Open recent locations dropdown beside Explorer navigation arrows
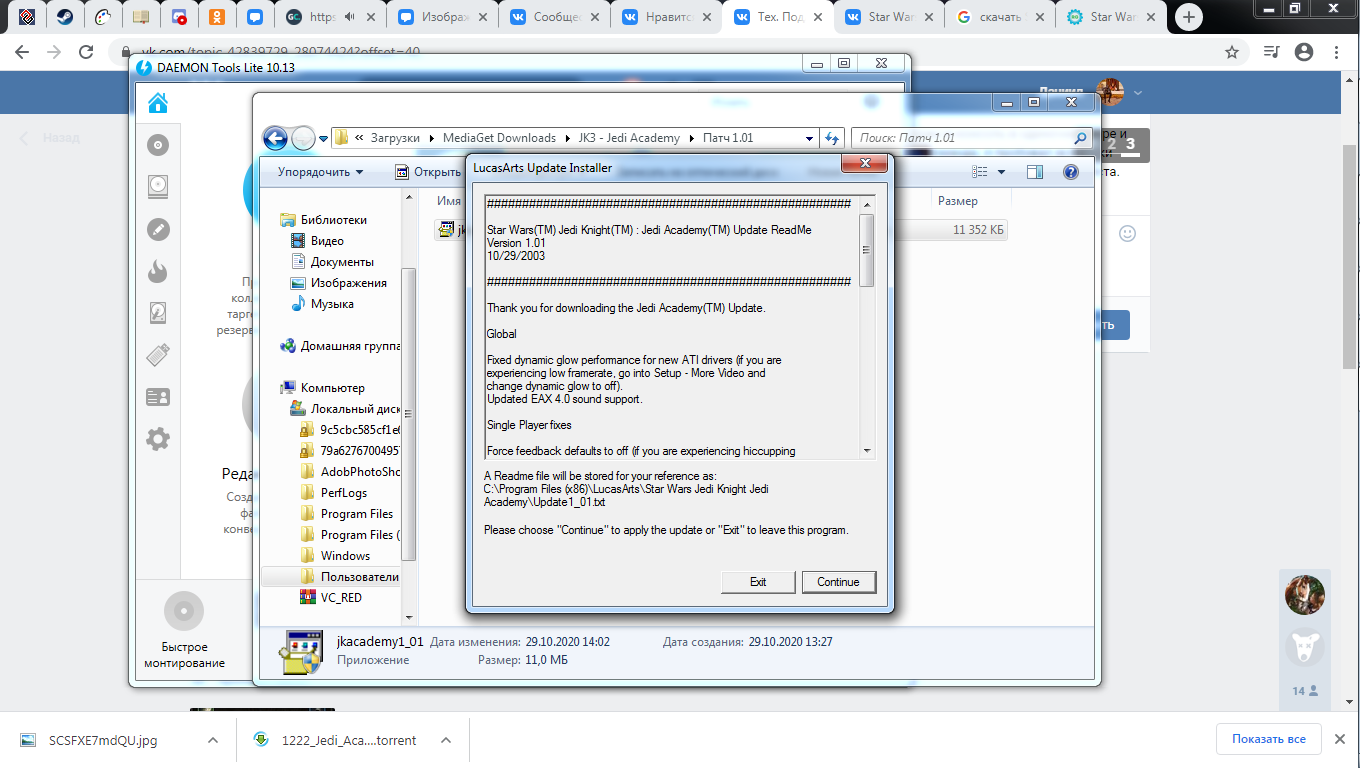The image size is (1360, 768). coord(324,139)
